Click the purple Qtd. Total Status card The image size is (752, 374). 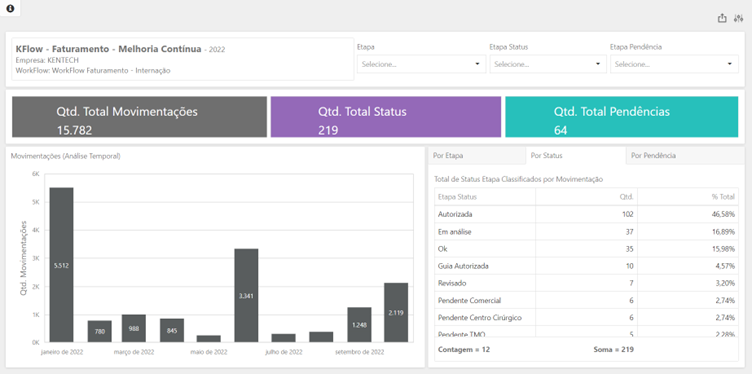pyautogui.click(x=386, y=117)
